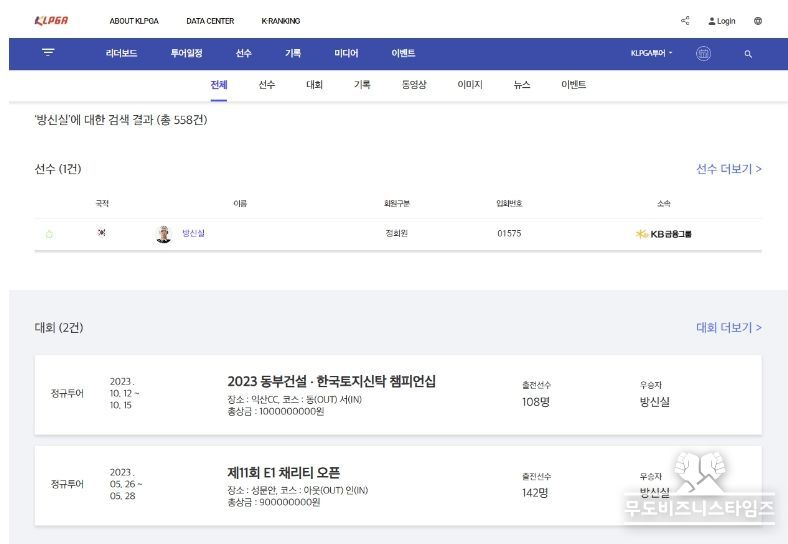Screen dimensions: 788x544
Task: Click the member number 01575
Action: point(509,233)
